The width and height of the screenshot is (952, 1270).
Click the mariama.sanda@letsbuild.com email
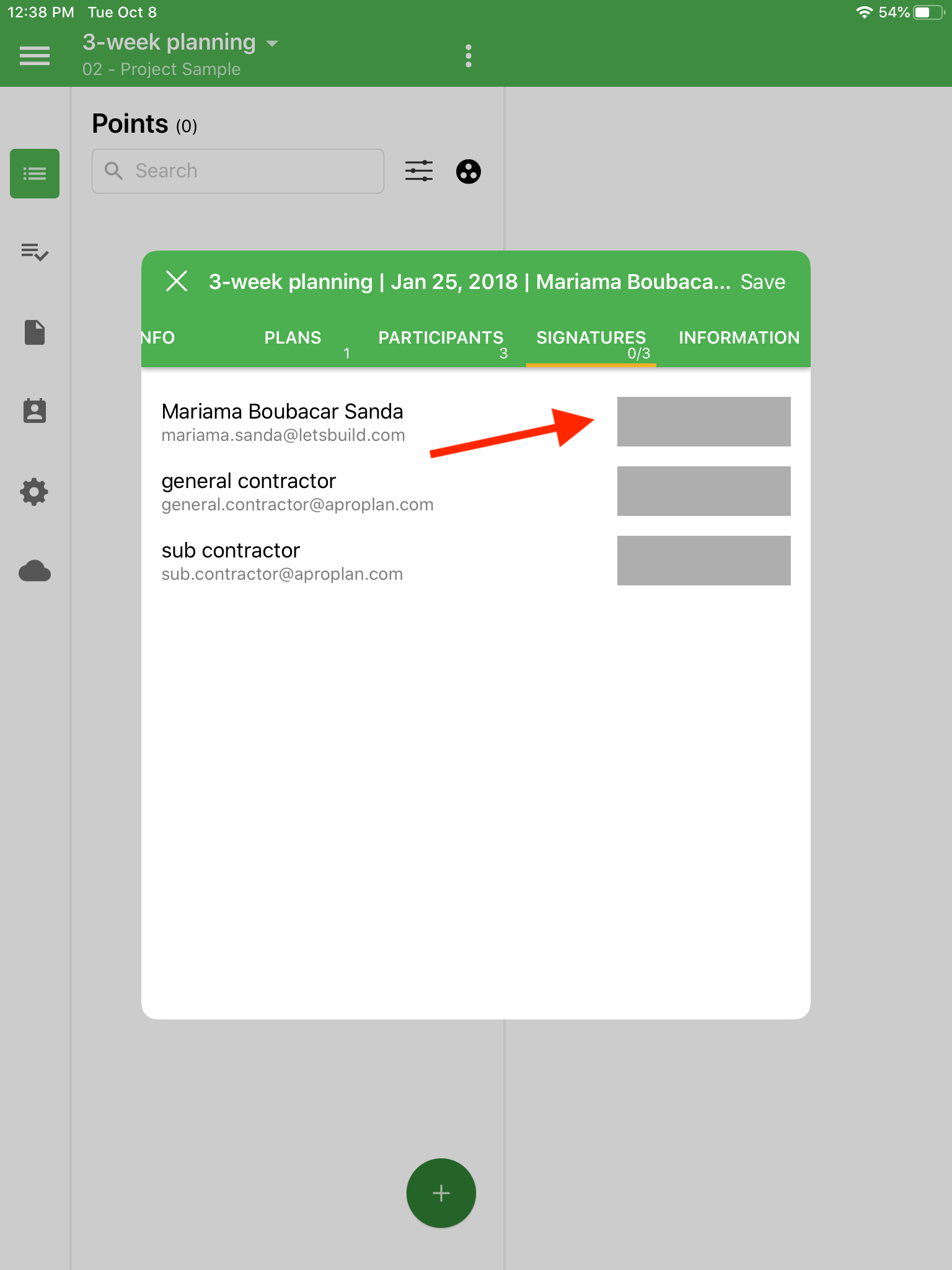pyautogui.click(x=283, y=435)
